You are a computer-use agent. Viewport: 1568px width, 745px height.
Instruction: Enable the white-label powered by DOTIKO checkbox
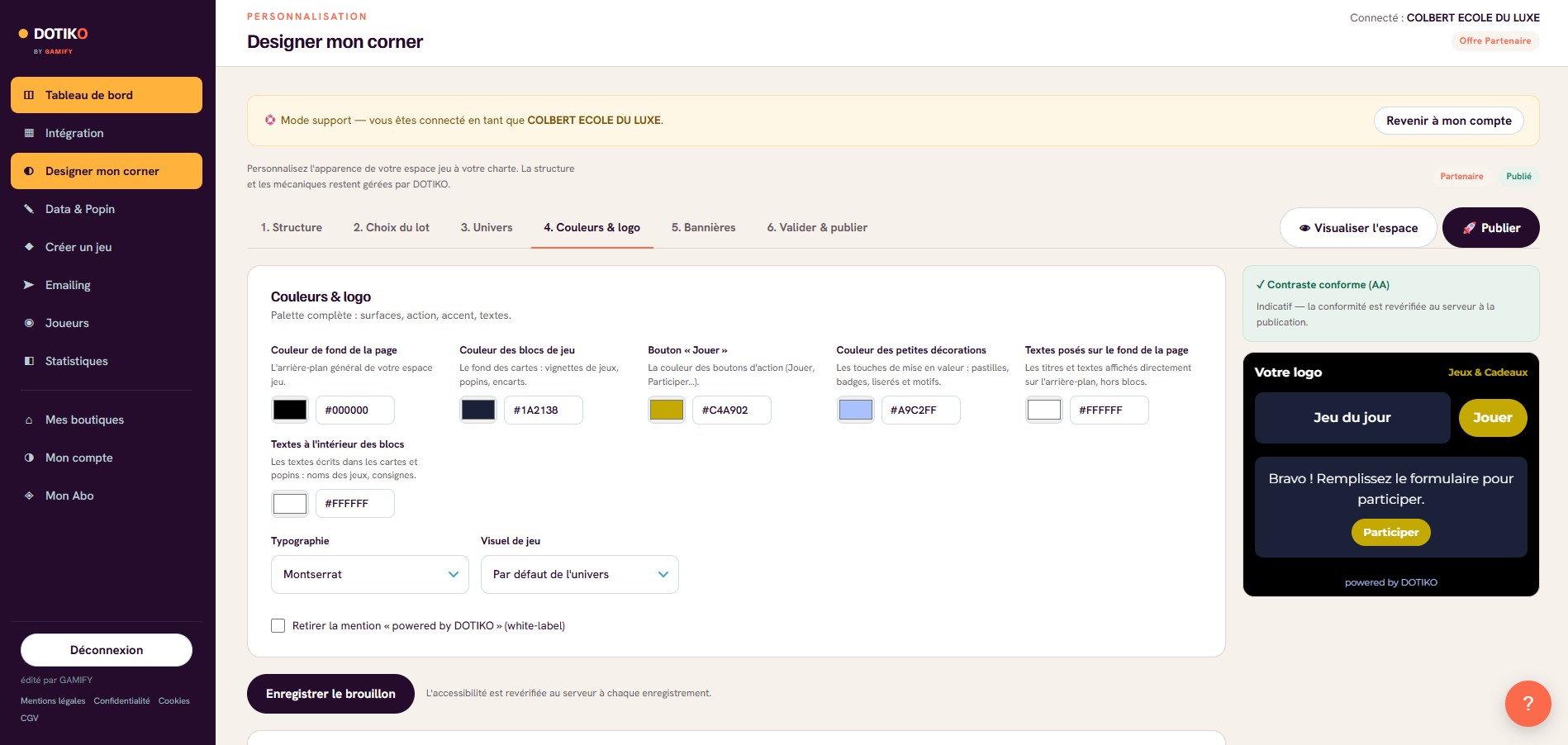coord(278,626)
